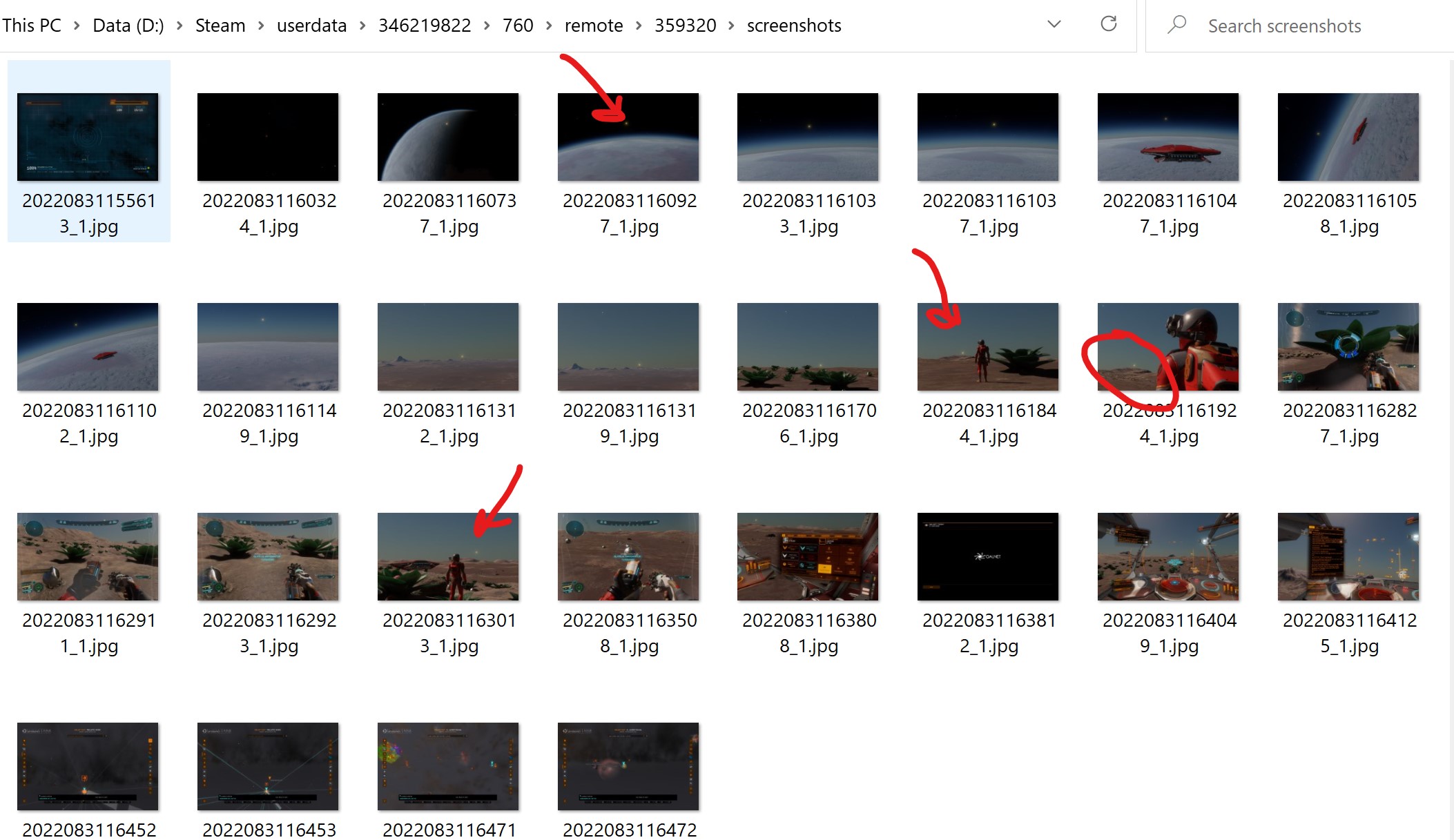This screenshot has width=1454, height=840.
Task: Select galaxy map thumbnail starting 2022083116452
Action: click(88, 766)
